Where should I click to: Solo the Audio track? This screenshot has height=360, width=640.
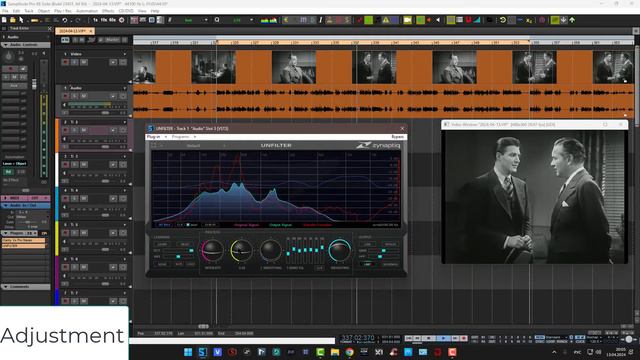pyautogui.click(x=75, y=96)
